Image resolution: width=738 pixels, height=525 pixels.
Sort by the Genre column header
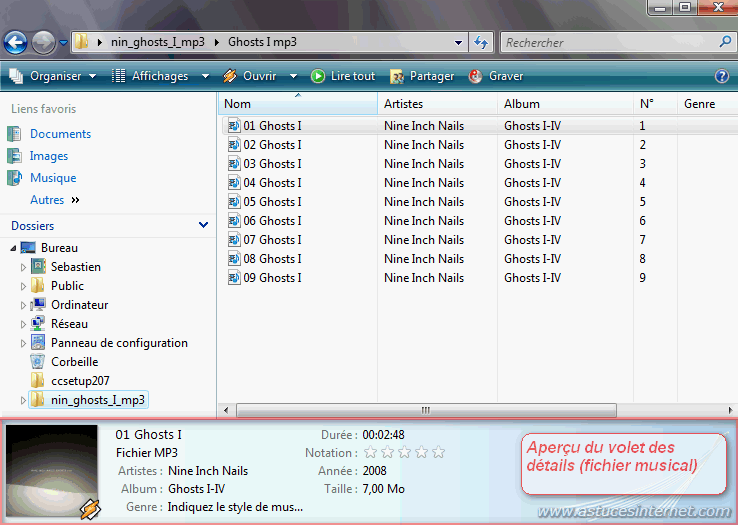(x=707, y=104)
